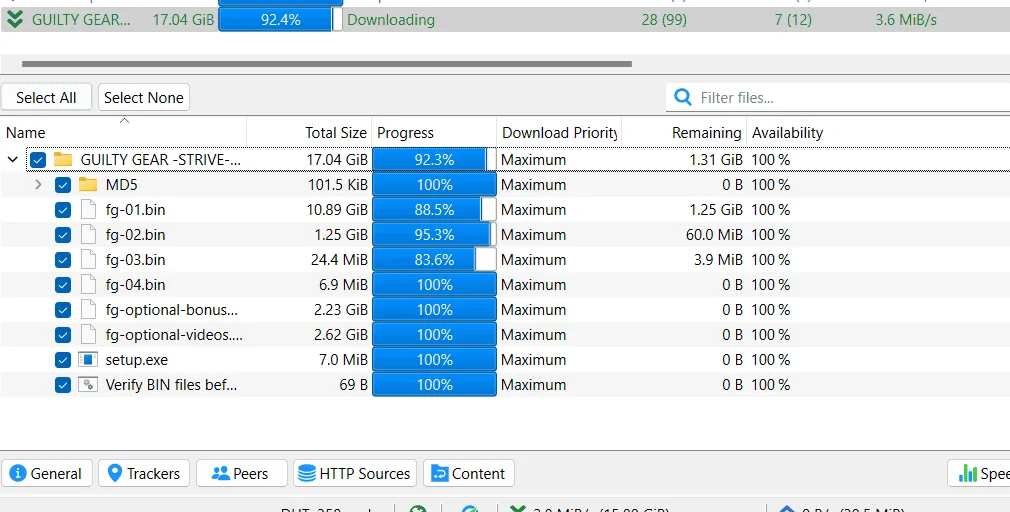Image resolution: width=1010 pixels, height=512 pixels.
Task: Open the HTTP Sources tab
Action: pos(355,473)
